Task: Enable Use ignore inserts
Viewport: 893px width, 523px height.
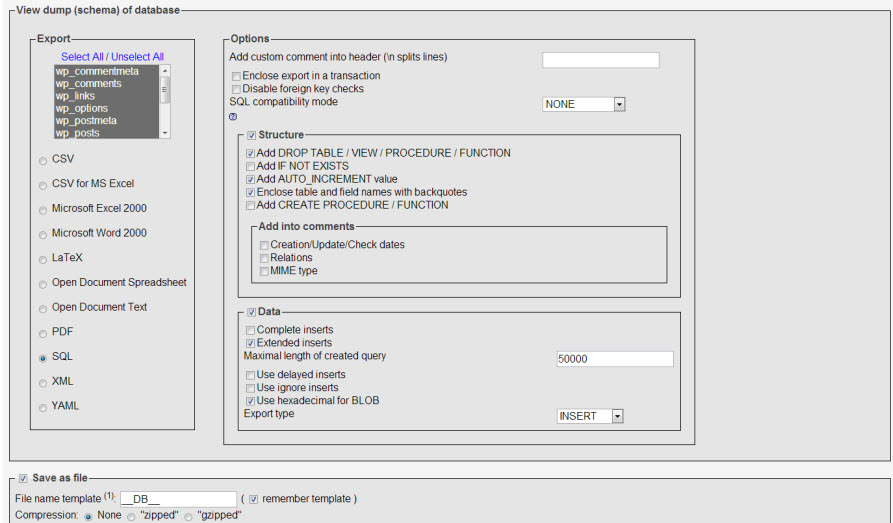Action: pos(250,389)
